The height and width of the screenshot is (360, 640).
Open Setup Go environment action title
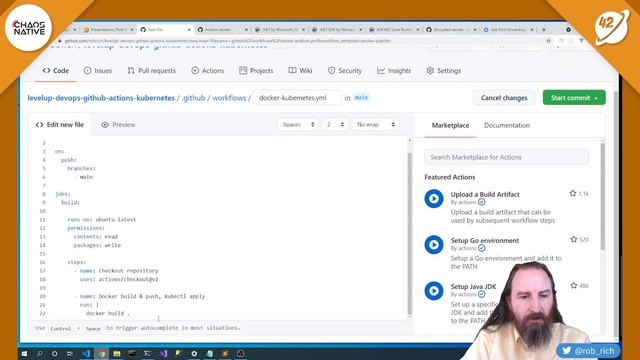tap(485, 240)
